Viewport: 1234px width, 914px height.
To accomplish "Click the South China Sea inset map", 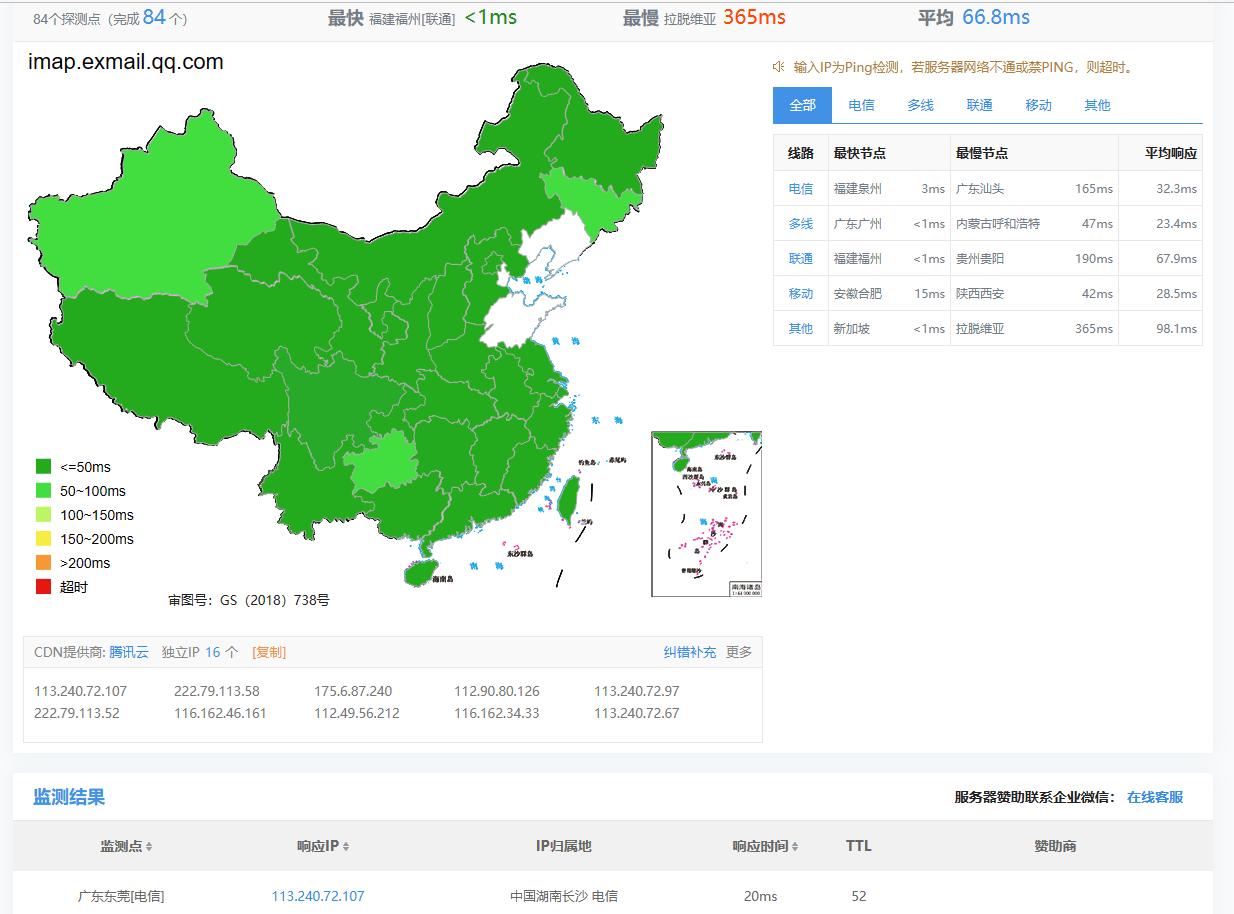I will pyautogui.click(x=705, y=513).
